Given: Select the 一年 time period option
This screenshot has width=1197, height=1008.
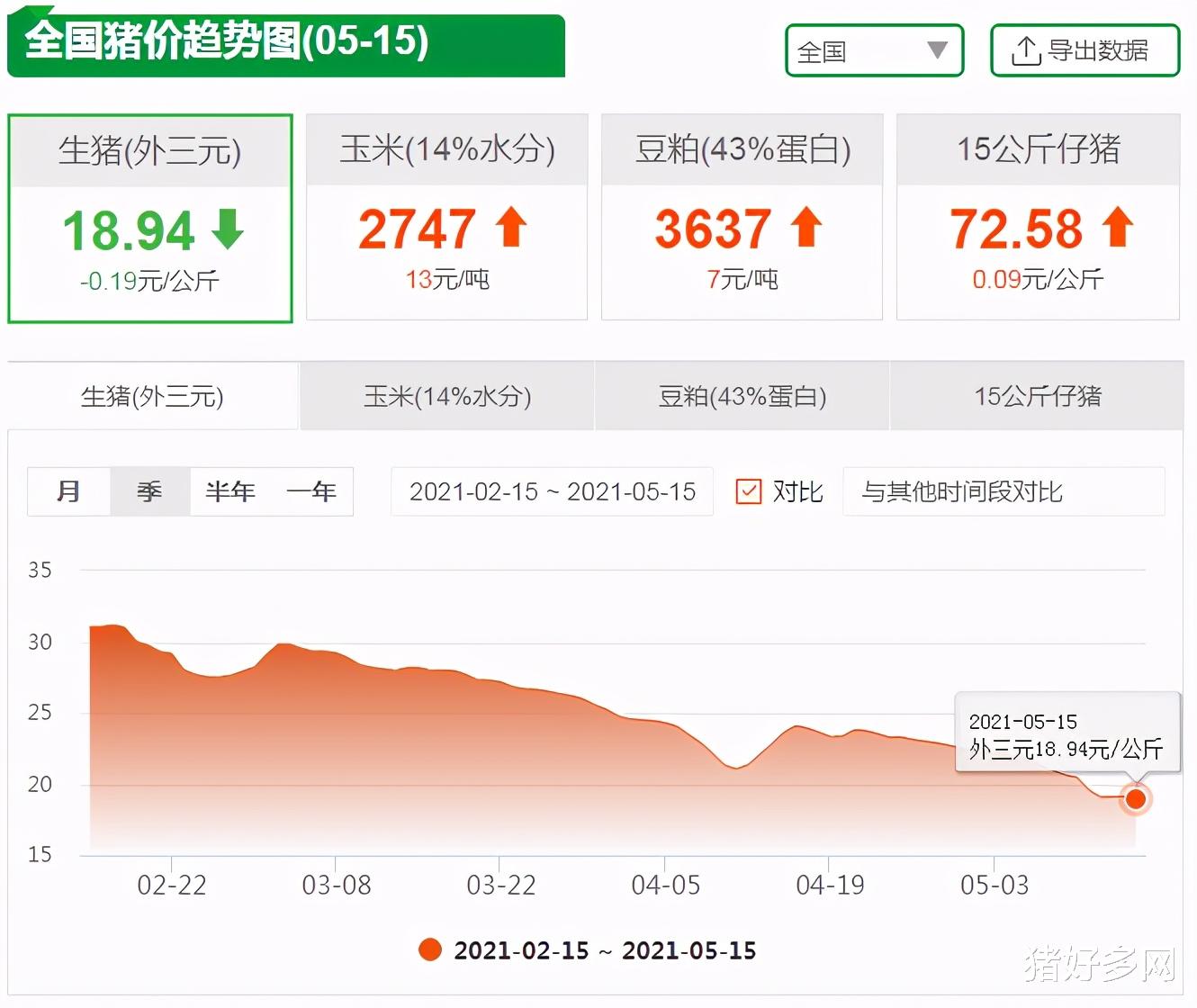Looking at the screenshot, I should (x=311, y=491).
